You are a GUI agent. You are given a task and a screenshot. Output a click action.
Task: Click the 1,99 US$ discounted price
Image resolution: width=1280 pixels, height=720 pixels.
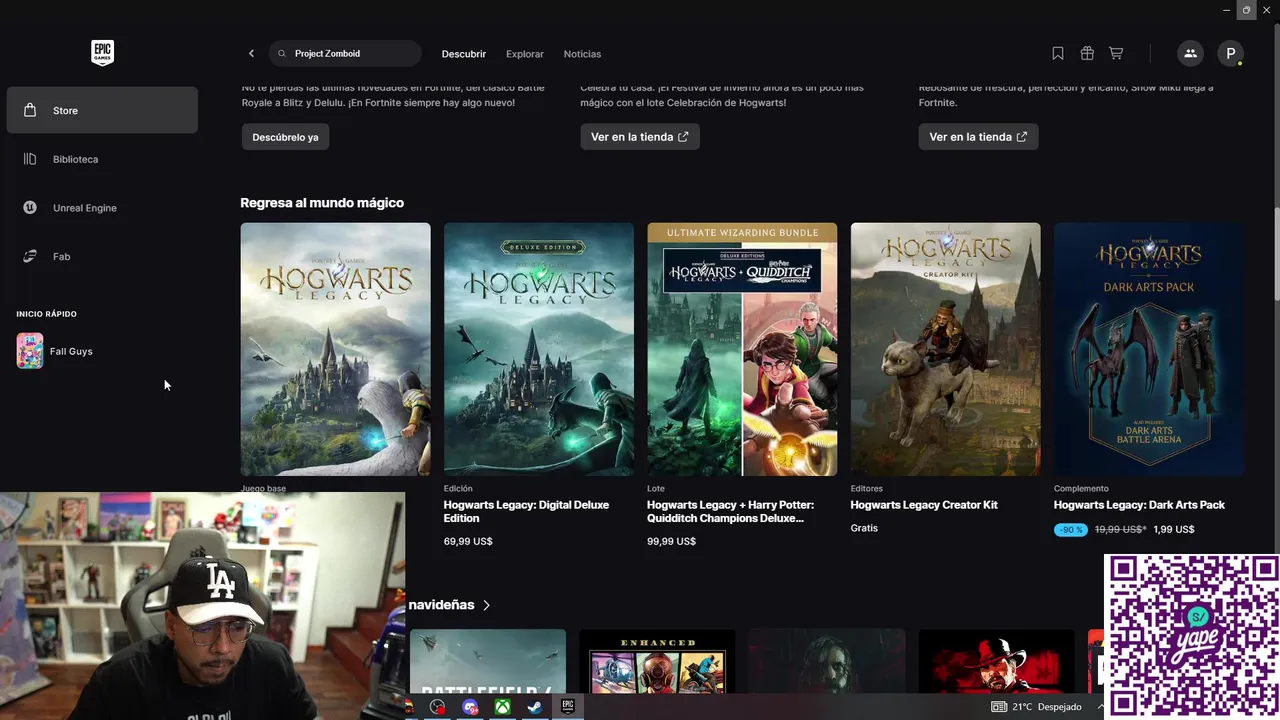tap(1174, 529)
